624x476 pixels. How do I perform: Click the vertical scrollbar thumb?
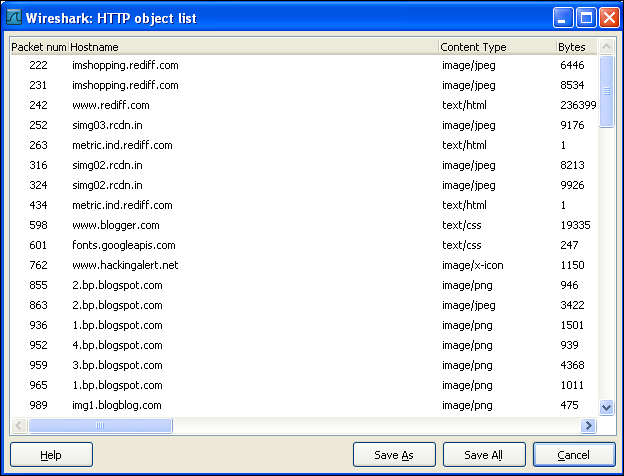pos(606,92)
